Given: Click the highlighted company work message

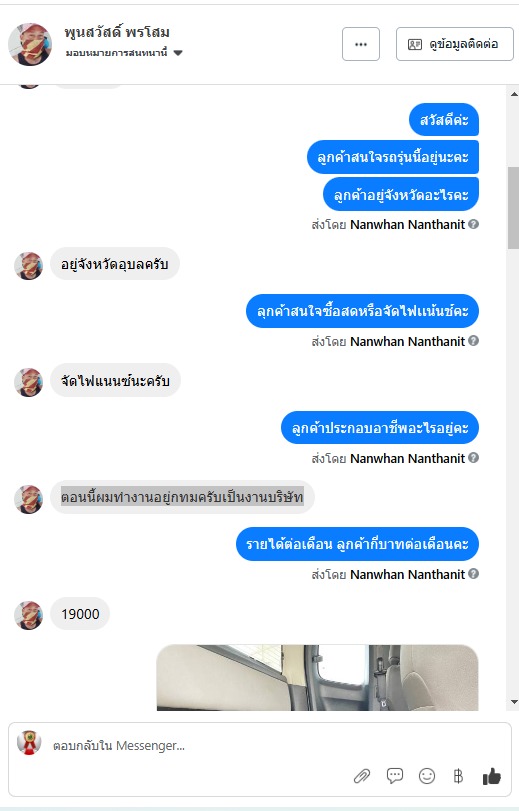Looking at the screenshot, I should [x=182, y=497].
